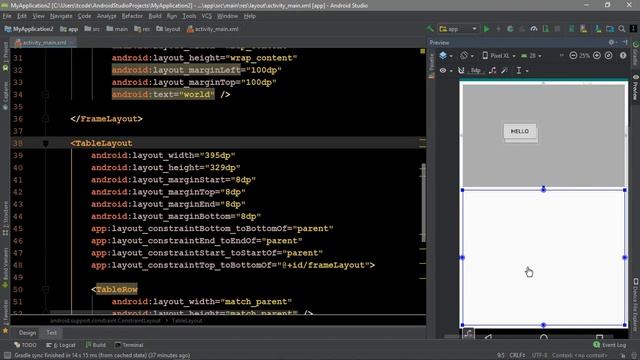Open the TODO tool window
The image size is (640, 360).
(25, 345)
